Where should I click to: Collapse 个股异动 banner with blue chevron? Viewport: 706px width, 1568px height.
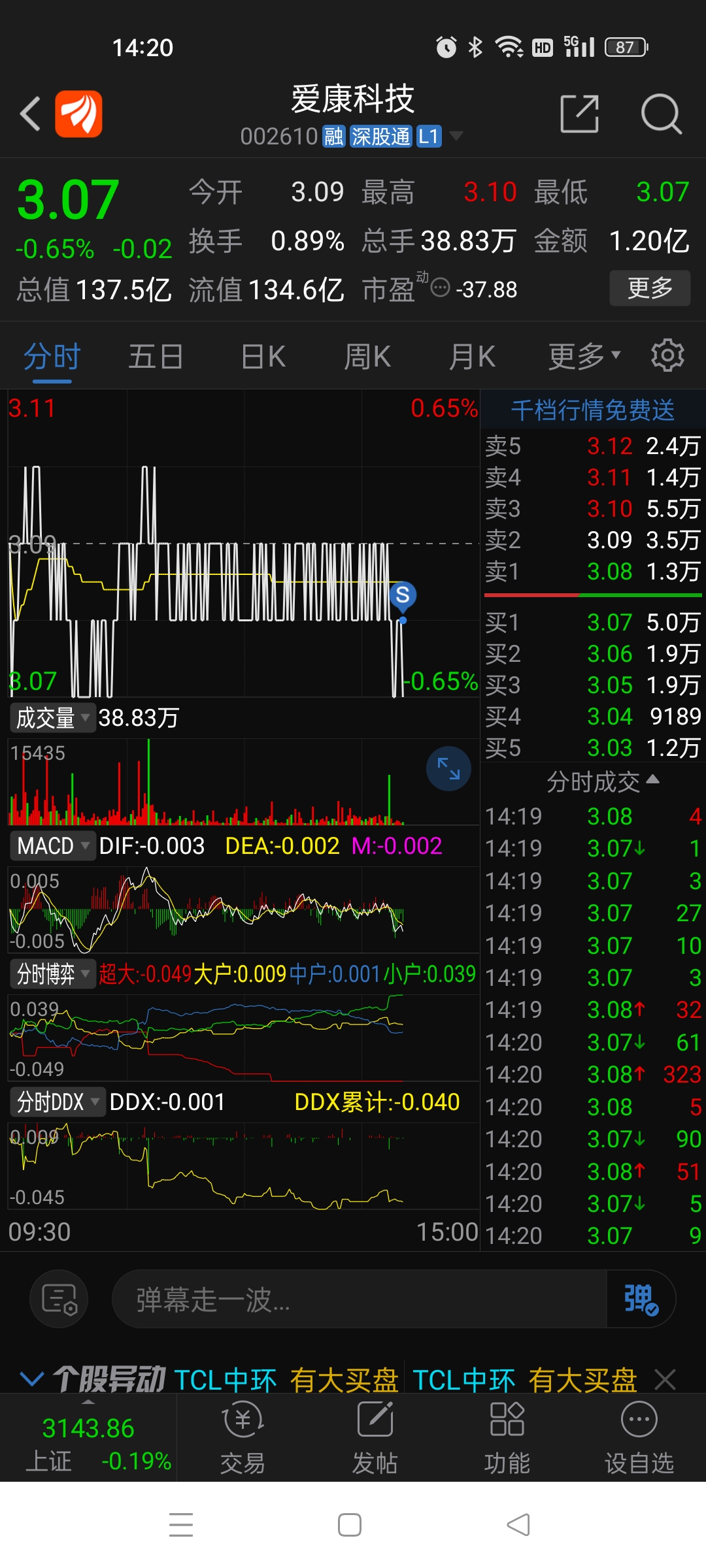32,1379
